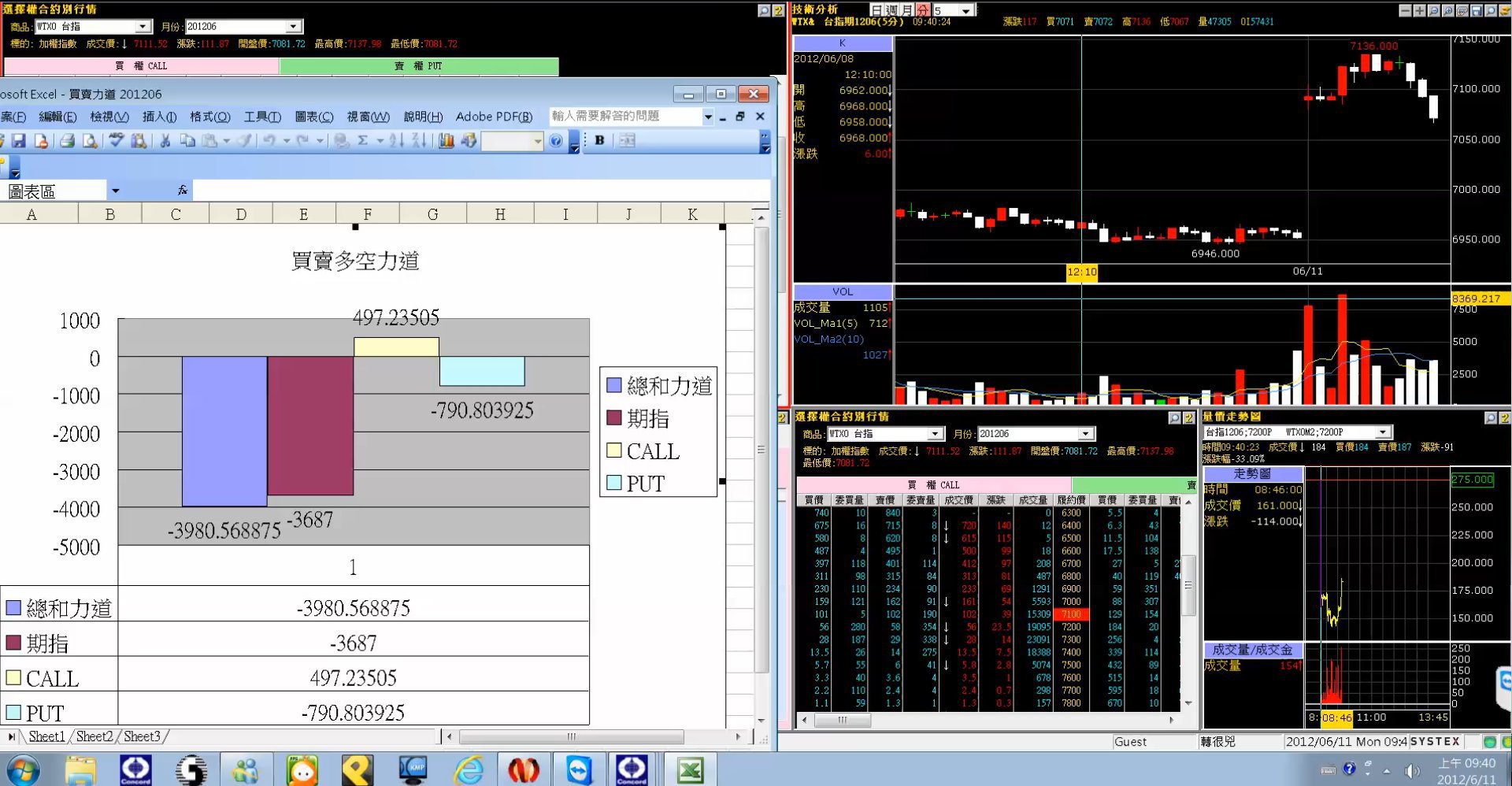Click the Sort Descending icon
This screenshot has height=786, width=1512.
coord(419,141)
